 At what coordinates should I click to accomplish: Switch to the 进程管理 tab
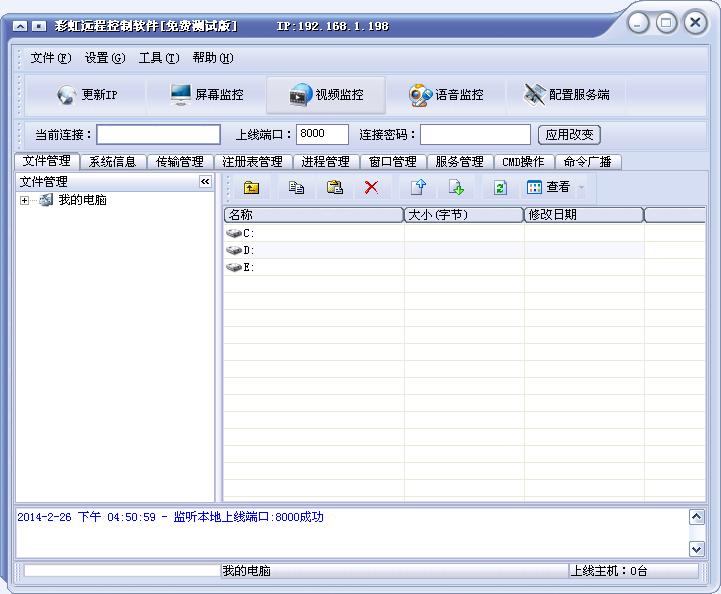point(326,162)
